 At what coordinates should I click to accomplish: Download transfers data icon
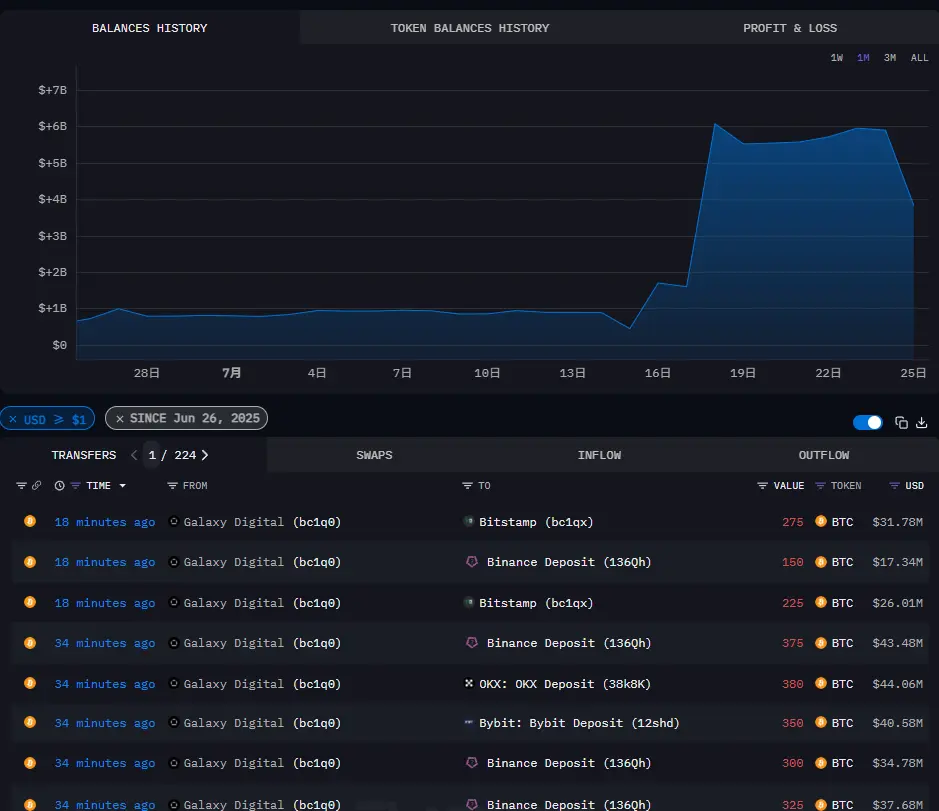(922, 423)
